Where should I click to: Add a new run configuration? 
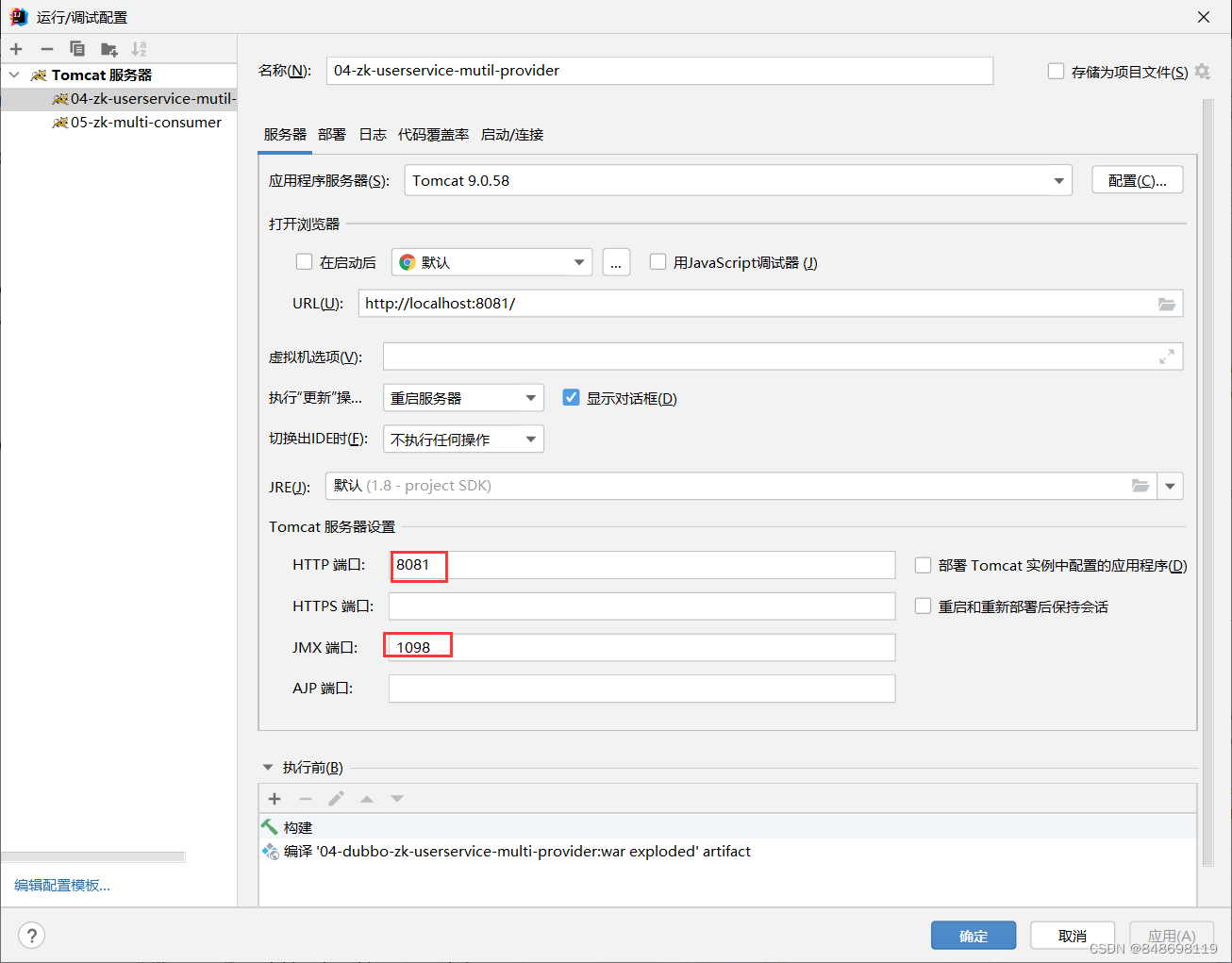click(16, 49)
